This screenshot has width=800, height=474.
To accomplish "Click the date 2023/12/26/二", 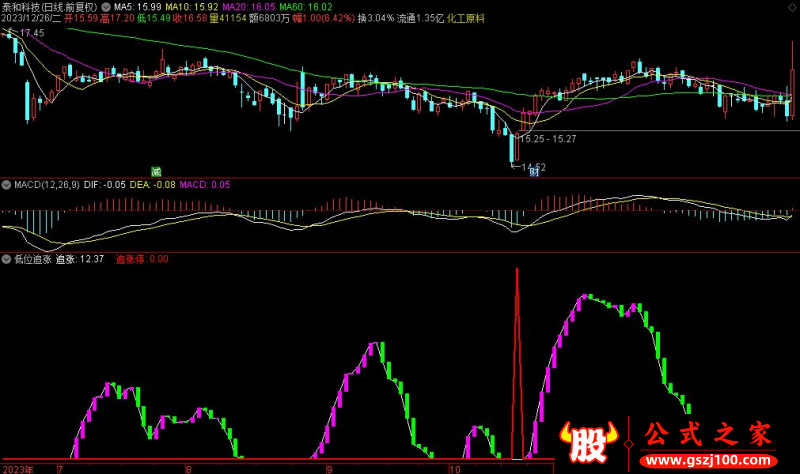I will [31, 18].
